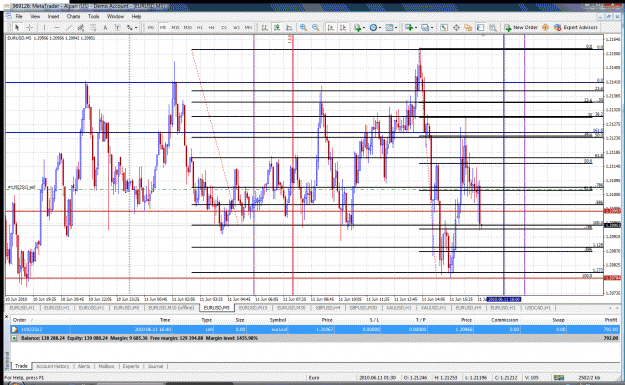
Task: Click the order 11922512 row icon
Action: coord(15,330)
